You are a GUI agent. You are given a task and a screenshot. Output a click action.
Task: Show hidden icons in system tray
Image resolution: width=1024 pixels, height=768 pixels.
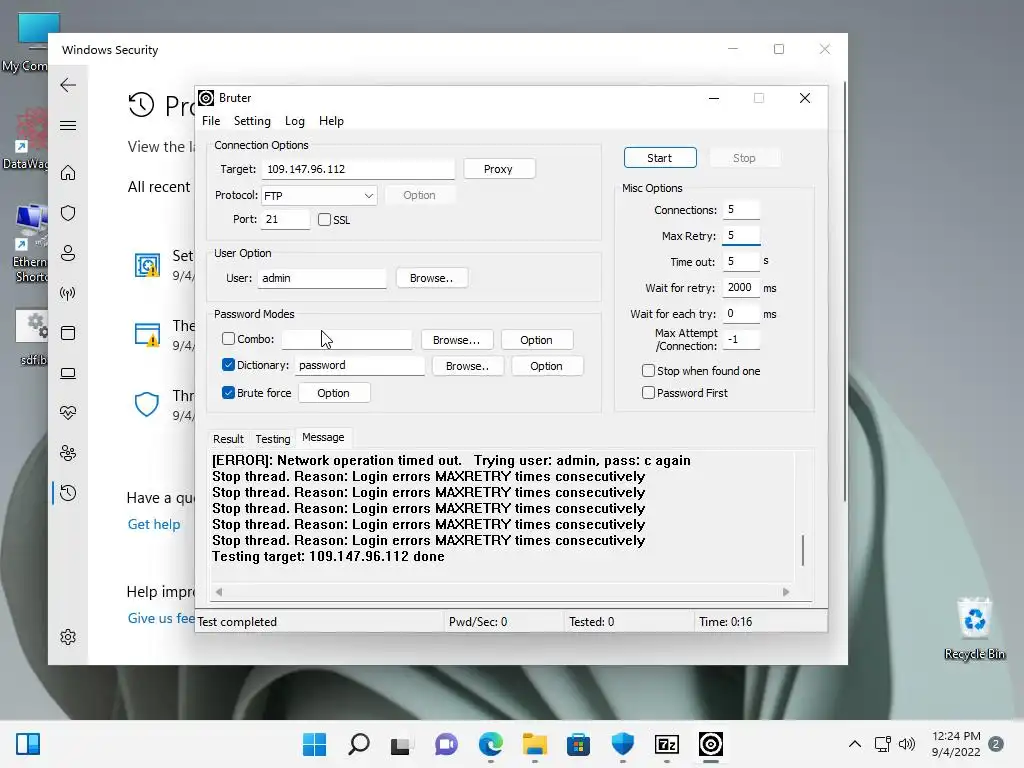[854, 744]
